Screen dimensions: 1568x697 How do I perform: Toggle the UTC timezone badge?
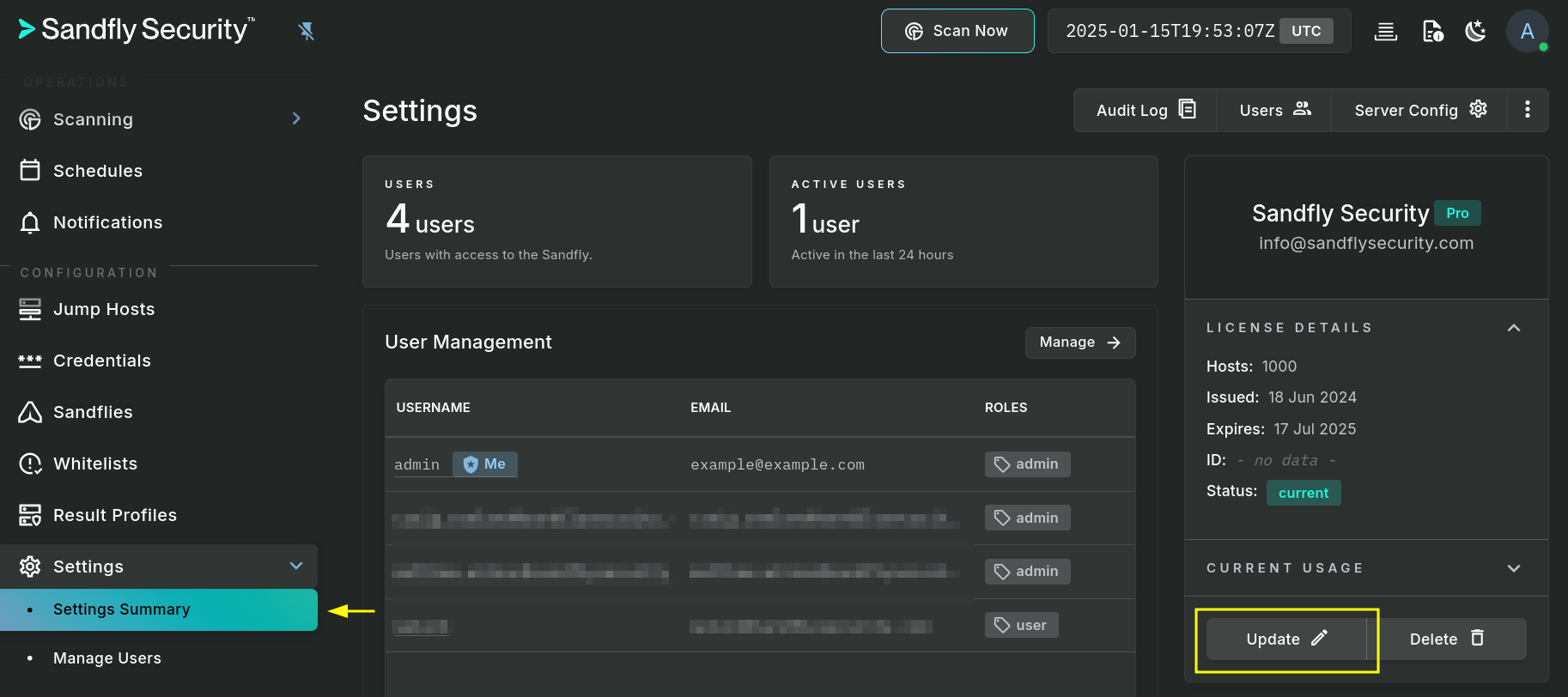point(1306,31)
